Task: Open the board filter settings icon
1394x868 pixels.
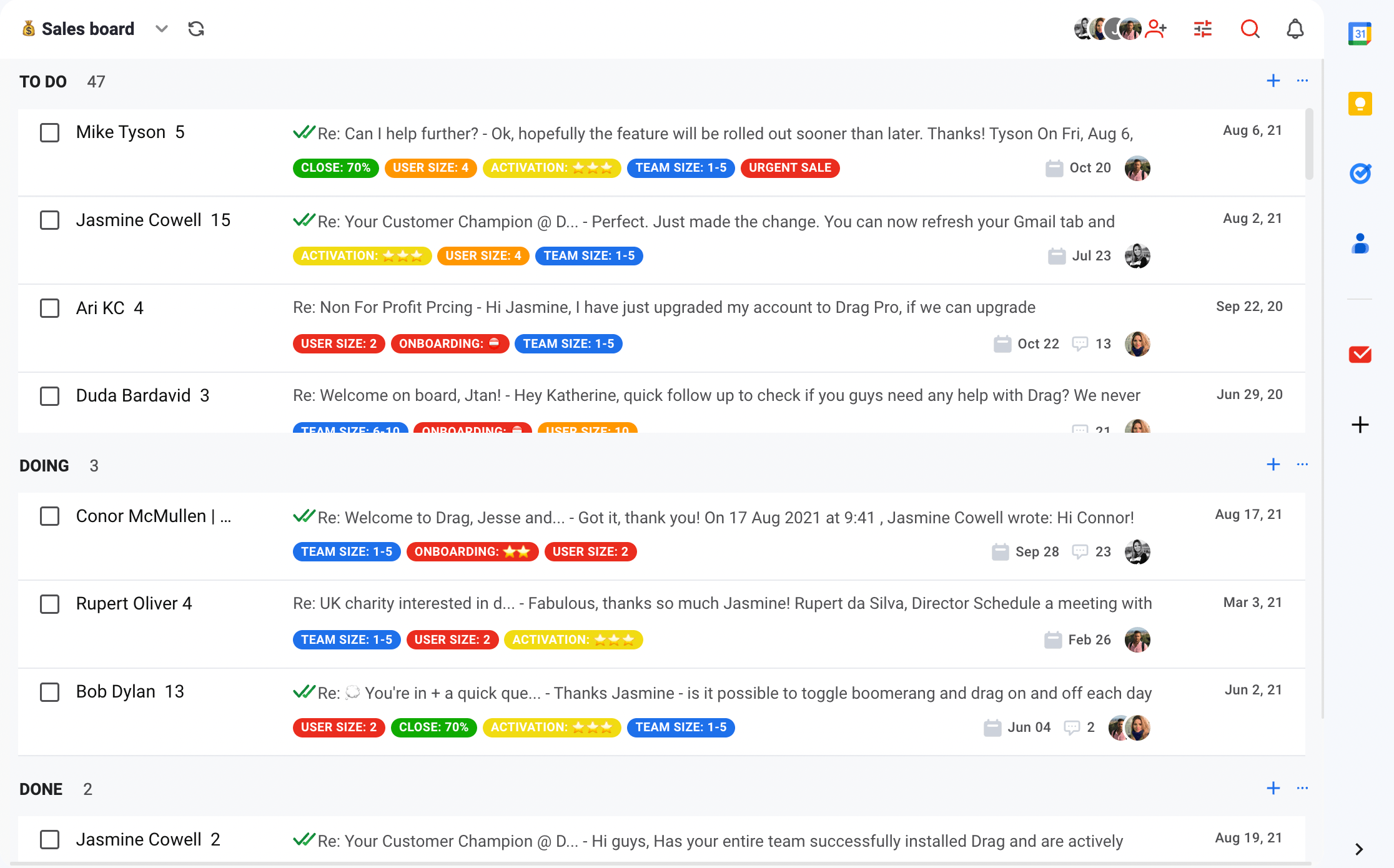Action: [1203, 29]
